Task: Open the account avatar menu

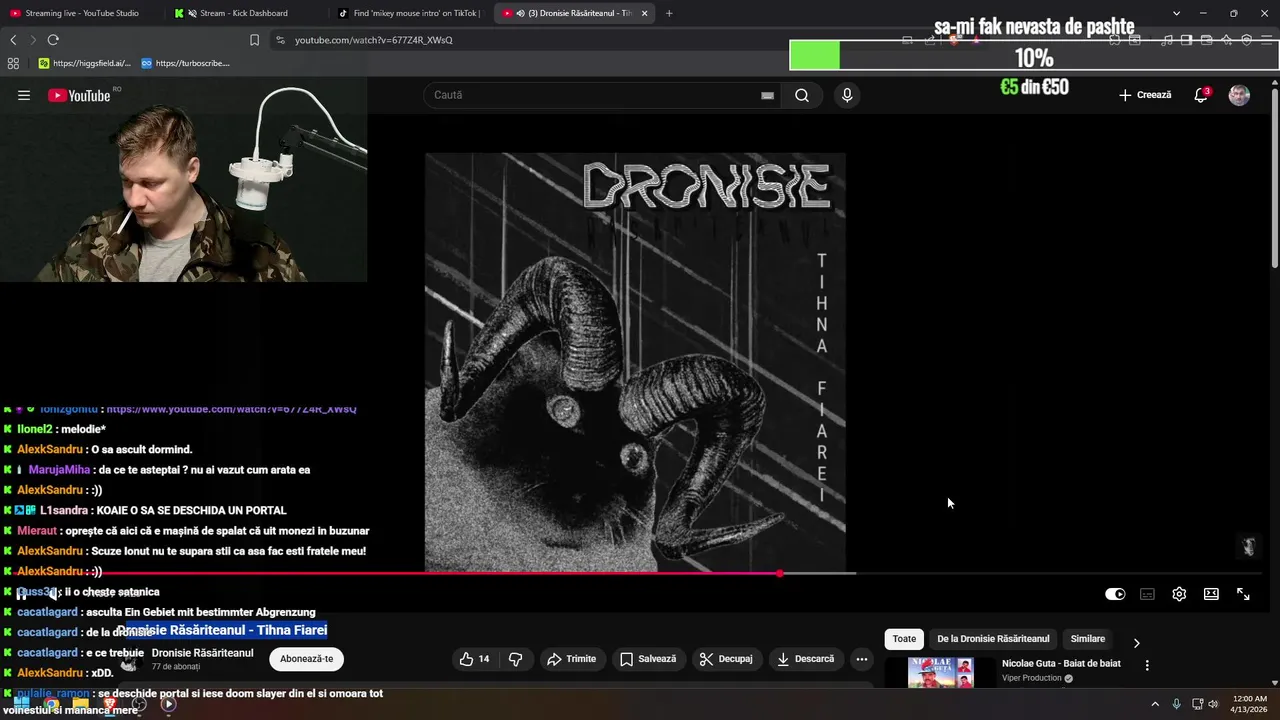Action: pos(1239,95)
